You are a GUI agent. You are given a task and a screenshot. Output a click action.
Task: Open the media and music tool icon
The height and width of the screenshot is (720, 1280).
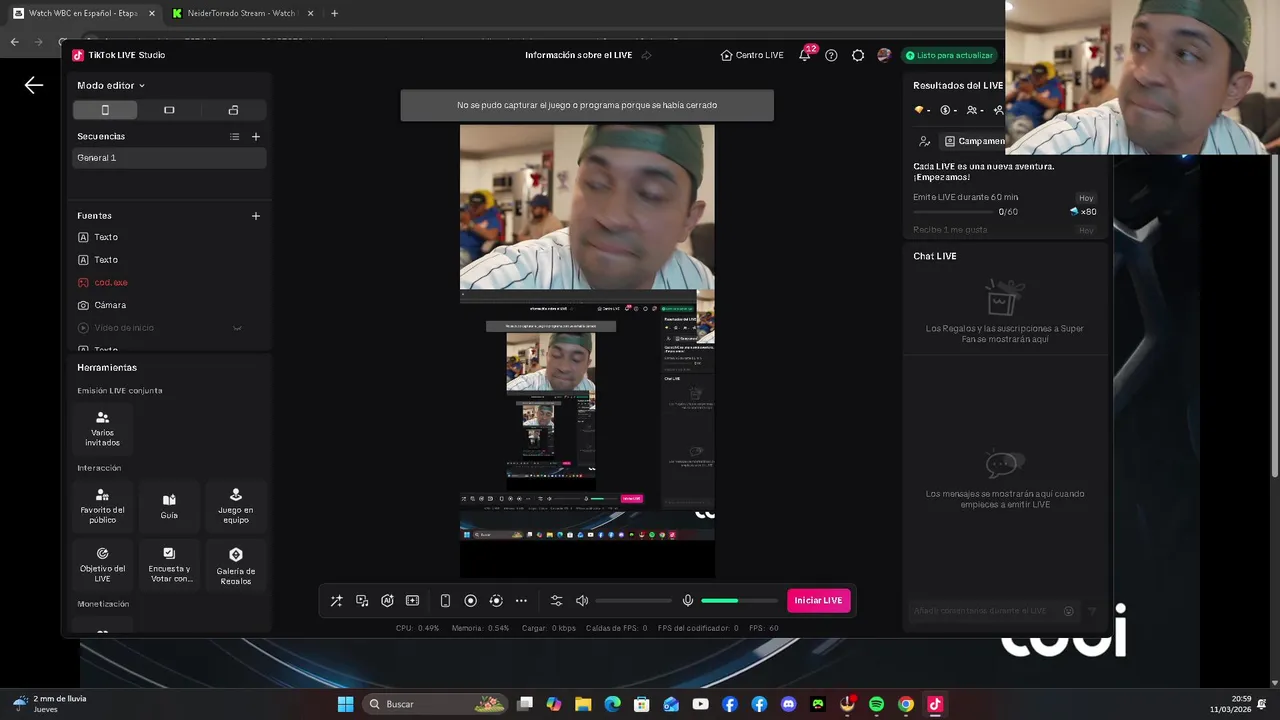point(362,601)
